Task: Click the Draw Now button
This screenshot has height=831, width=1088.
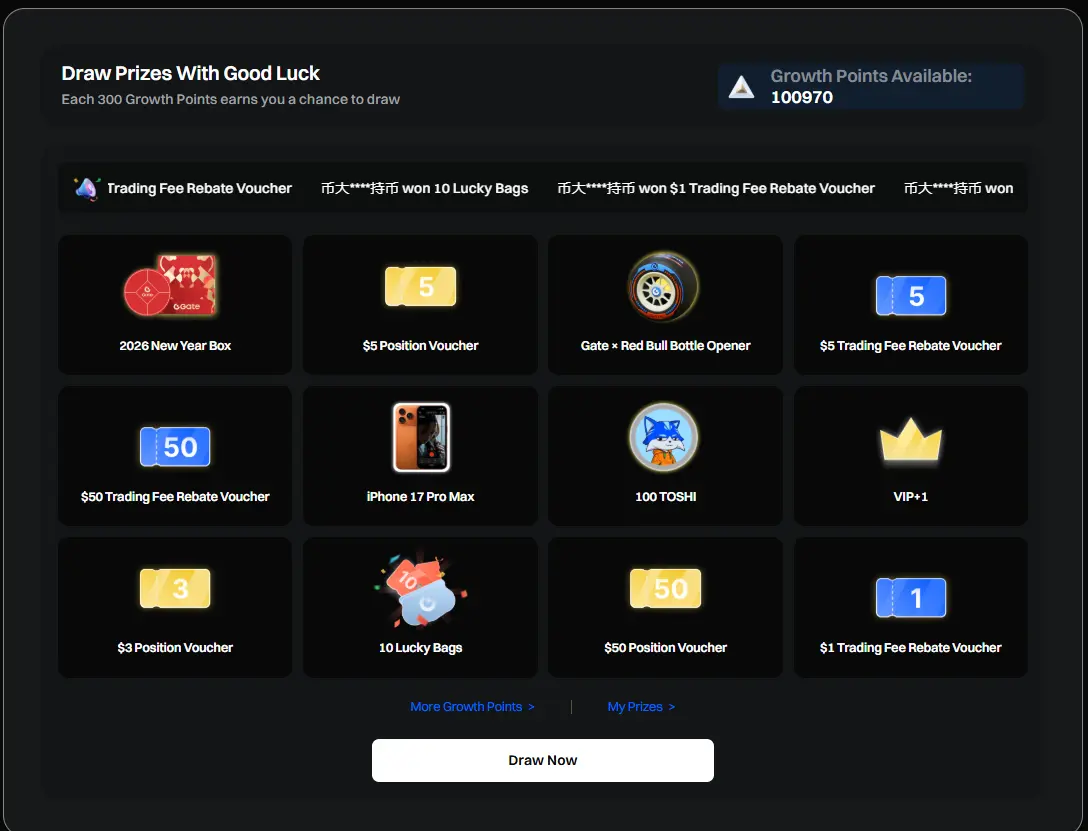Action: (x=543, y=760)
